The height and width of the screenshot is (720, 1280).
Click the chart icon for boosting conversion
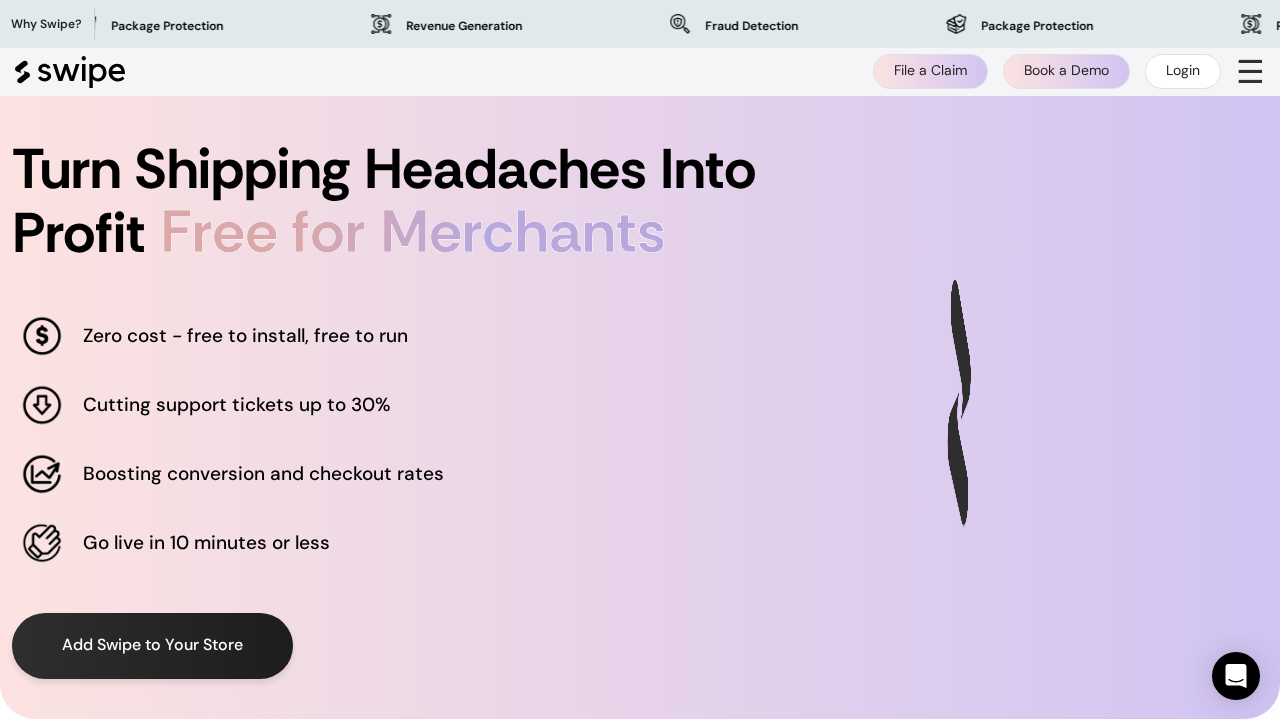42,474
